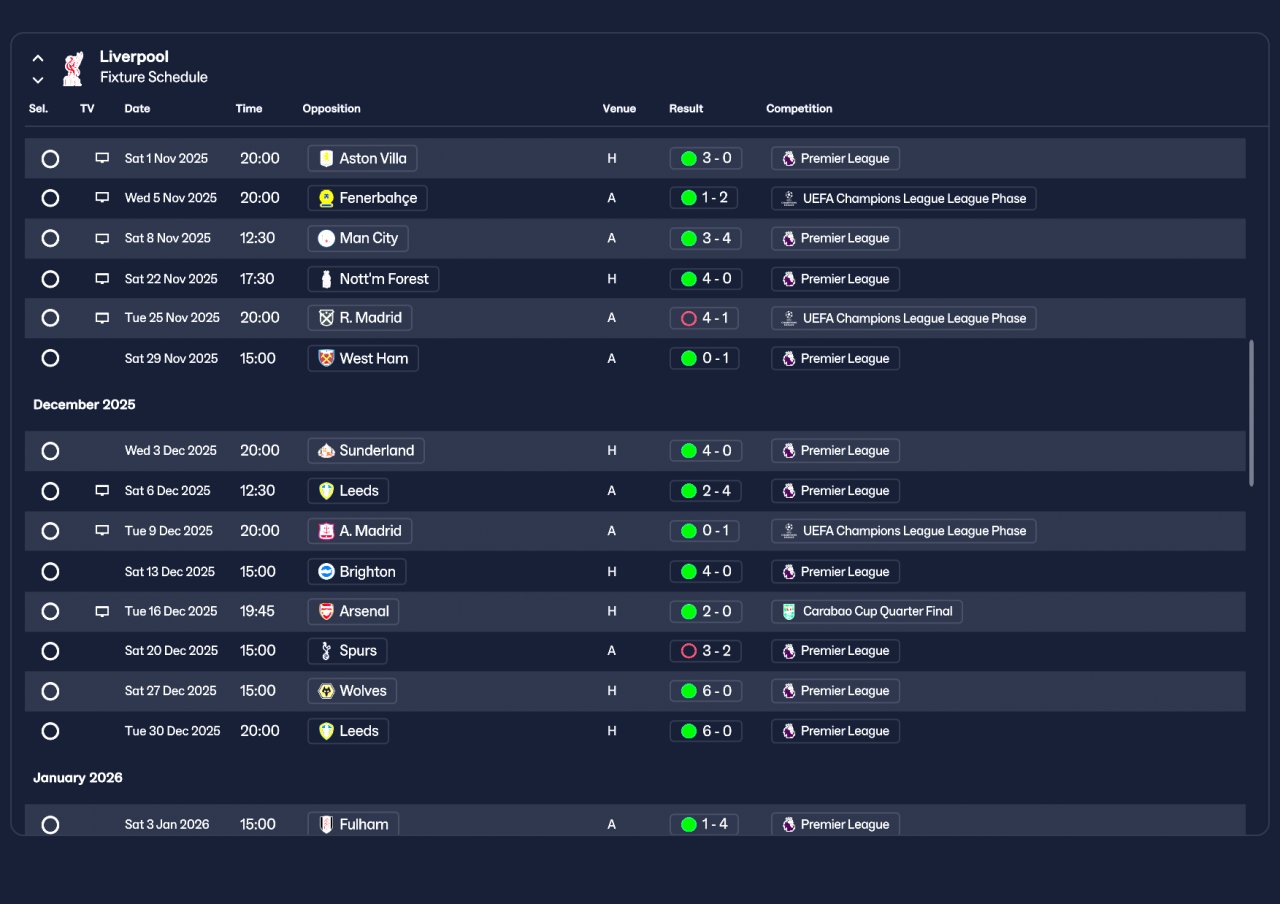
Task: Click the down chevron beside Fixture Schedule
Action: pos(38,80)
